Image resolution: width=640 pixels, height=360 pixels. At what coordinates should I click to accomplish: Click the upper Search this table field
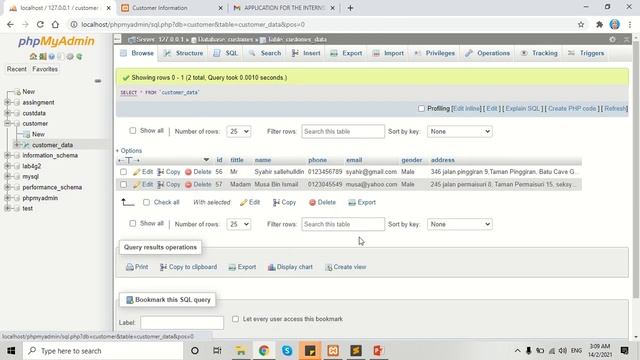[343, 131]
